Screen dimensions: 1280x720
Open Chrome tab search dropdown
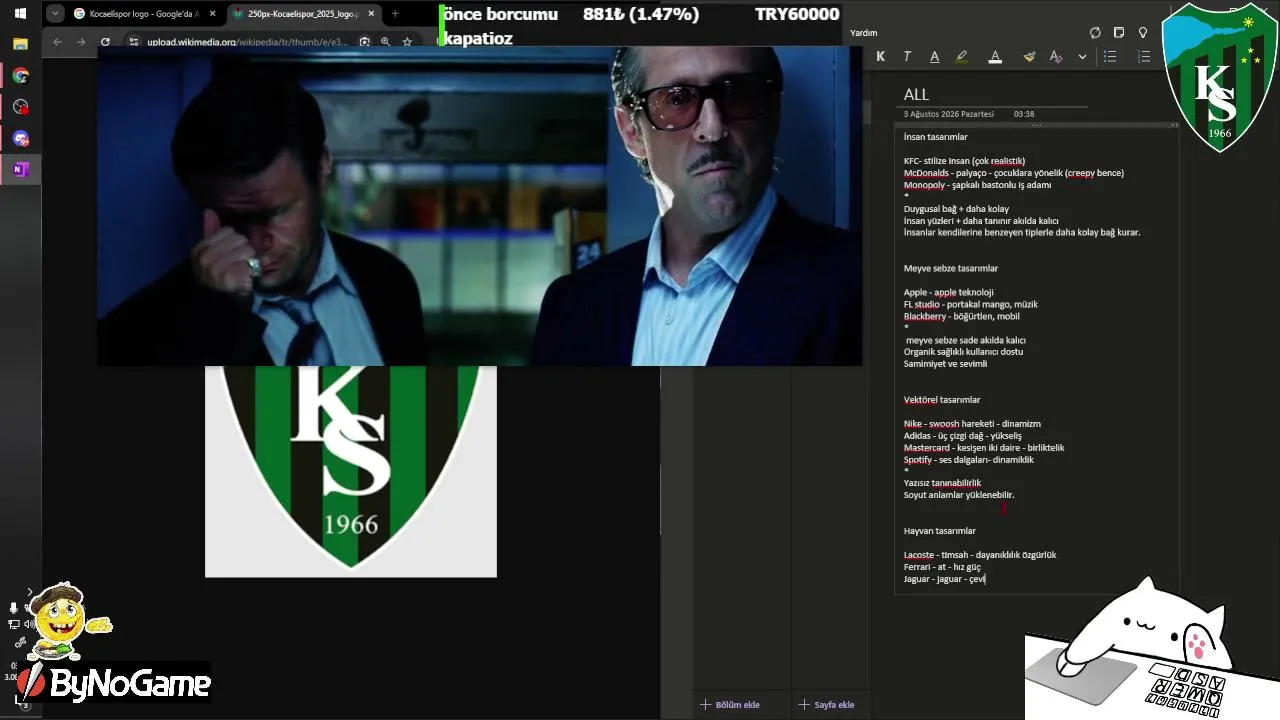[x=55, y=14]
